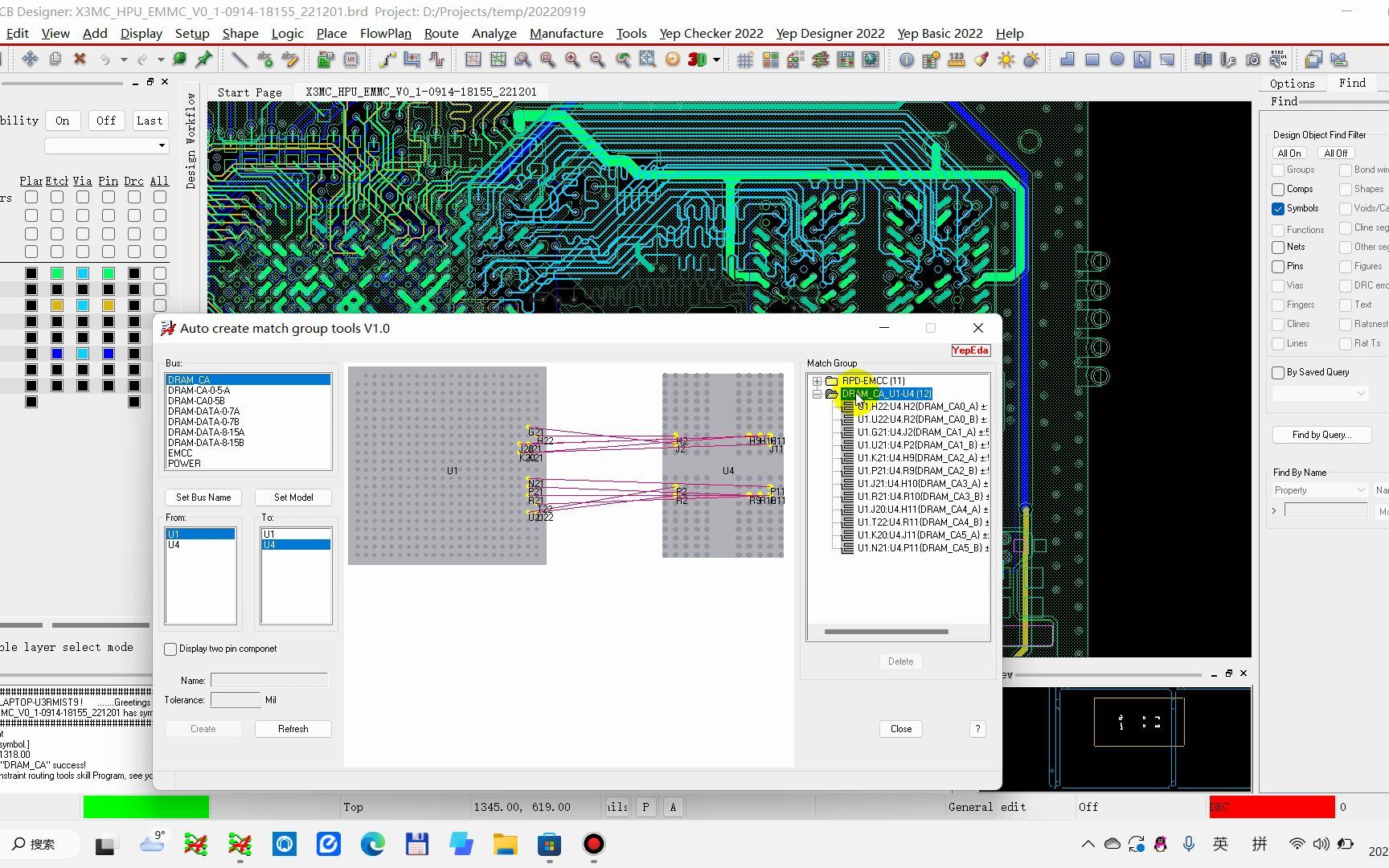Select the Move tool in toolbar

pyautogui.click(x=30, y=59)
